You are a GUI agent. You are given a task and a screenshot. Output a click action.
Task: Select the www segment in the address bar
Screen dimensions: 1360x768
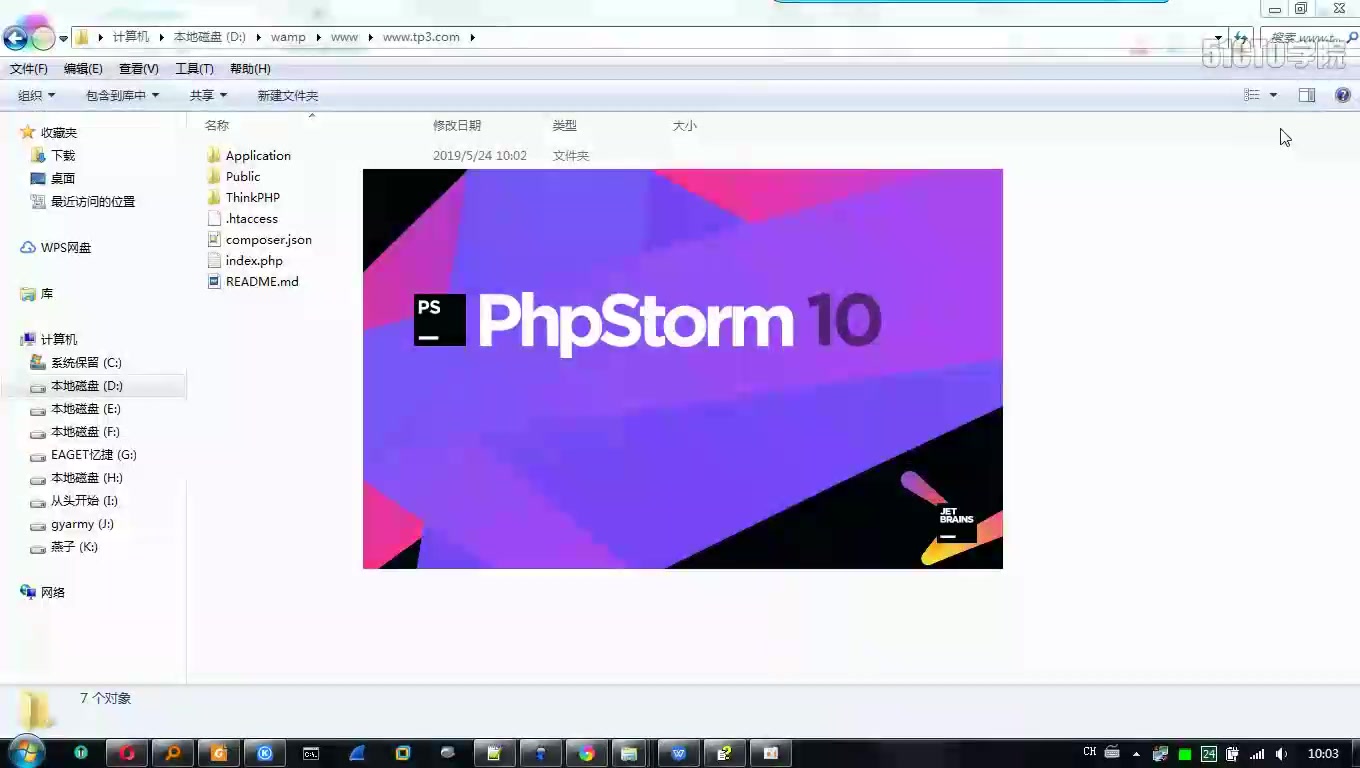344,37
